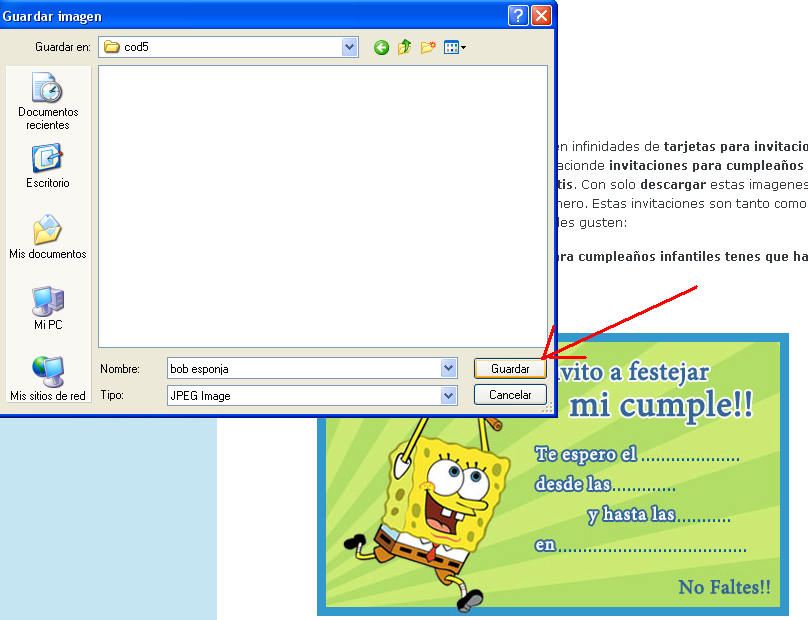808x620 pixels.
Task: Open Documentos recientes in the places bar
Action: pos(48,102)
